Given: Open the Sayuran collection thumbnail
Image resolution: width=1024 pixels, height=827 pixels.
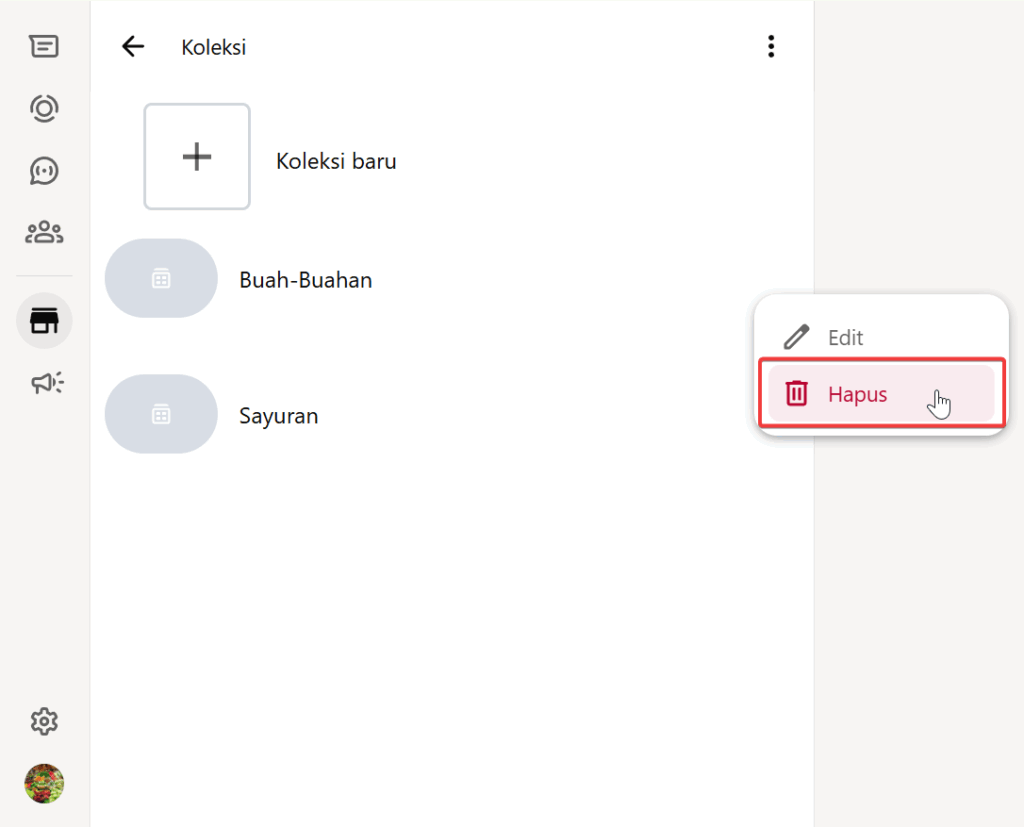Looking at the screenshot, I should (x=161, y=414).
